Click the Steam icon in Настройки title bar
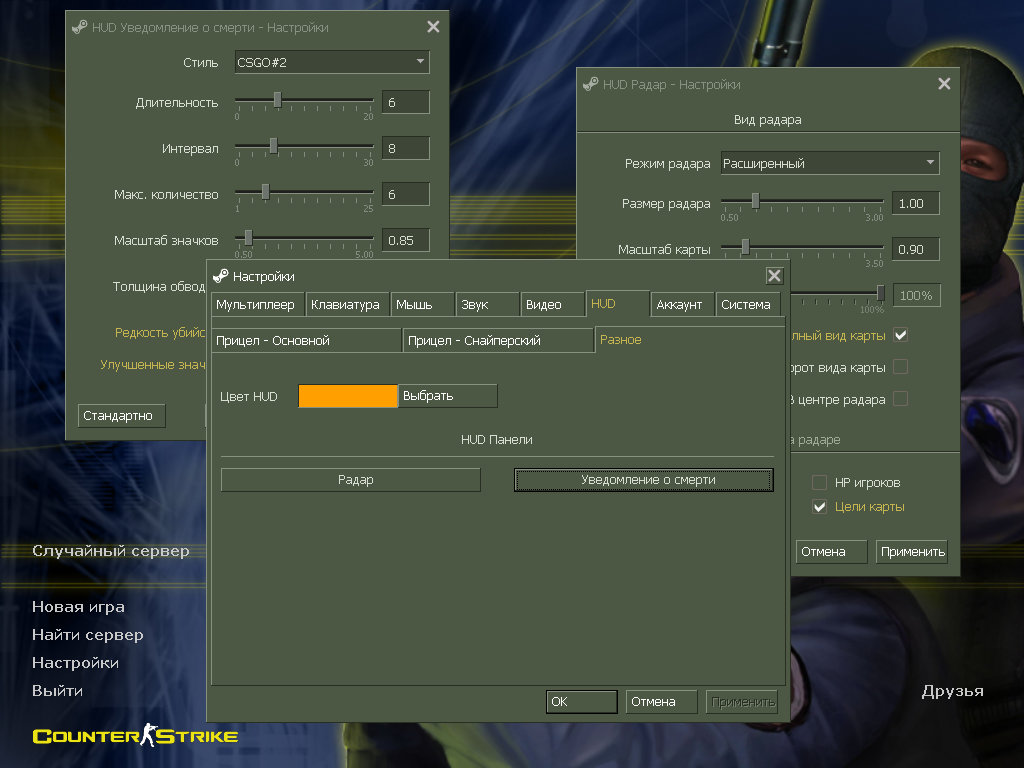 [221, 276]
